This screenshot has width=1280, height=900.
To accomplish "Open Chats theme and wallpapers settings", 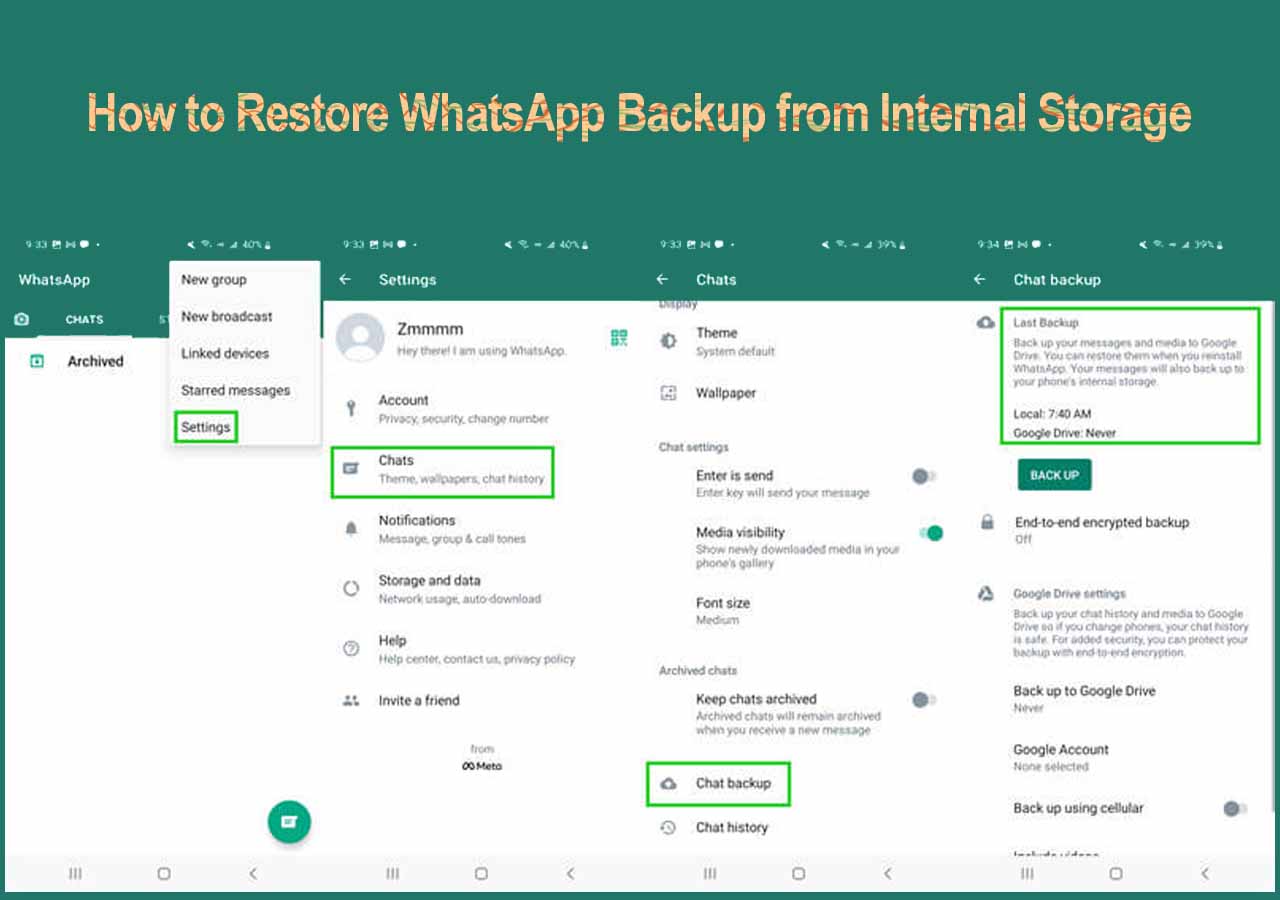I will 461,469.
